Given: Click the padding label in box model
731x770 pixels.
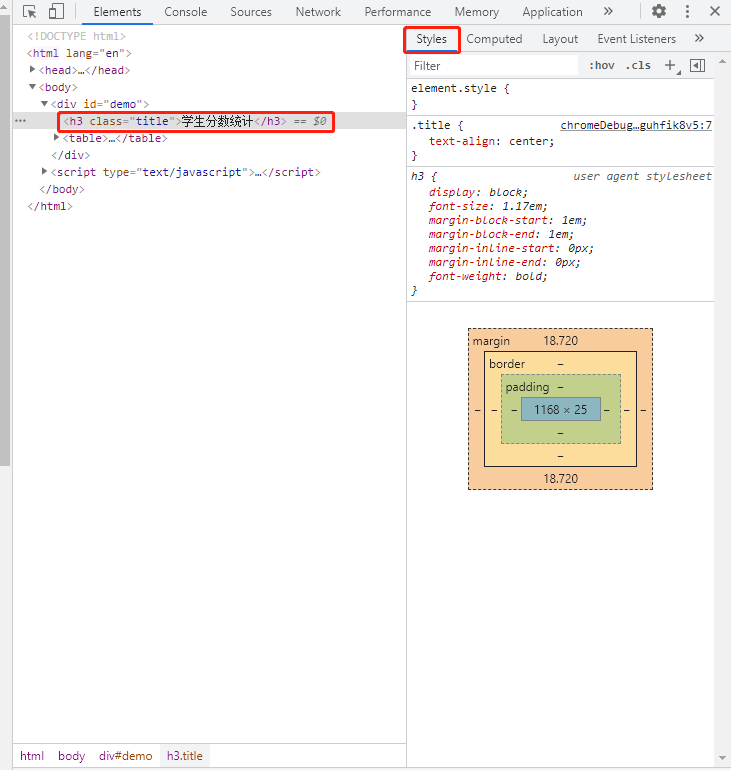Looking at the screenshot, I should [527, 387].
